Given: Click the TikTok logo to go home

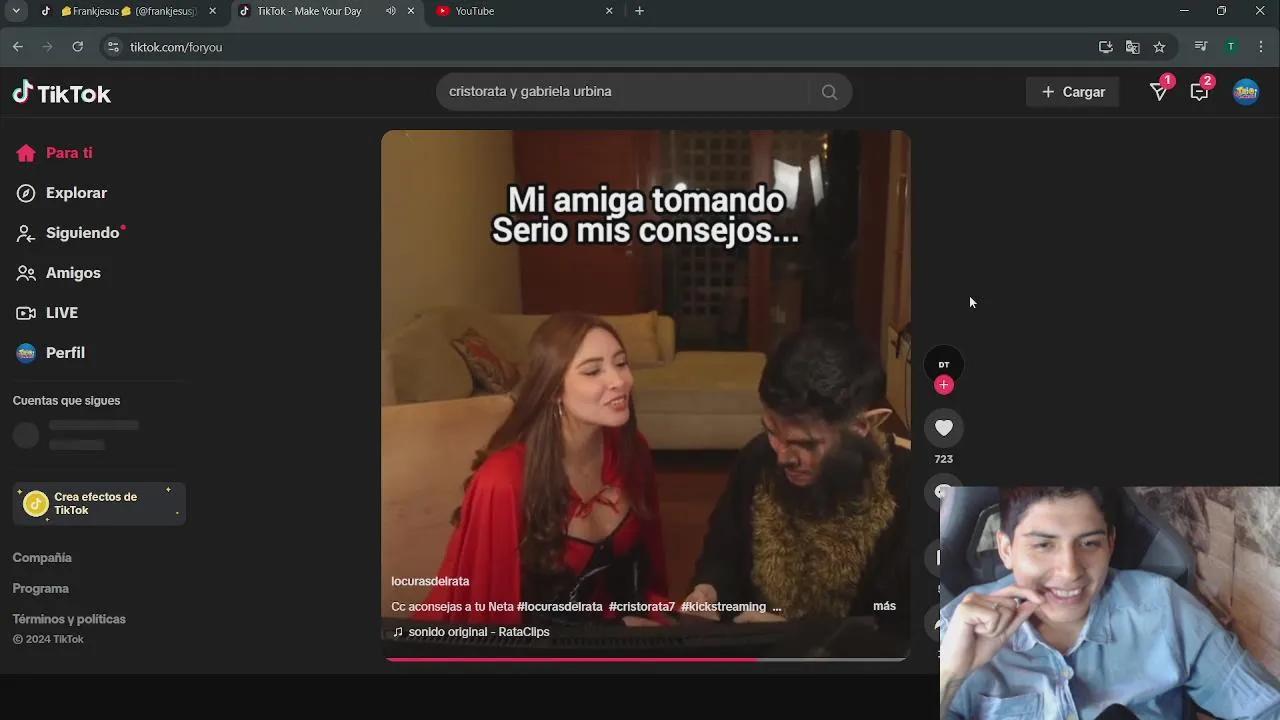Looking at the screenshot, I should pos(61,92).
